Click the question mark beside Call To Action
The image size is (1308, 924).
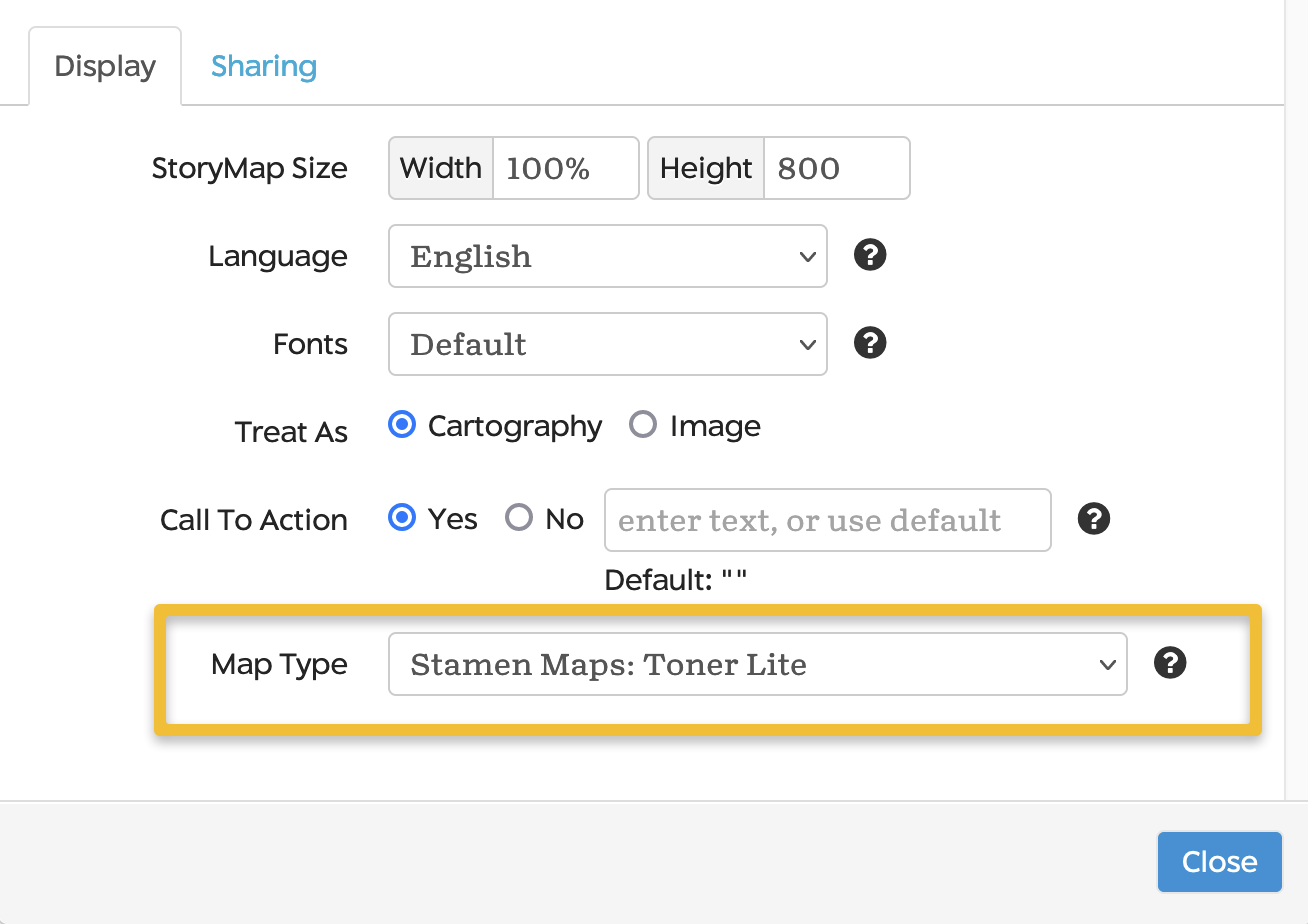click(1093, 519)
